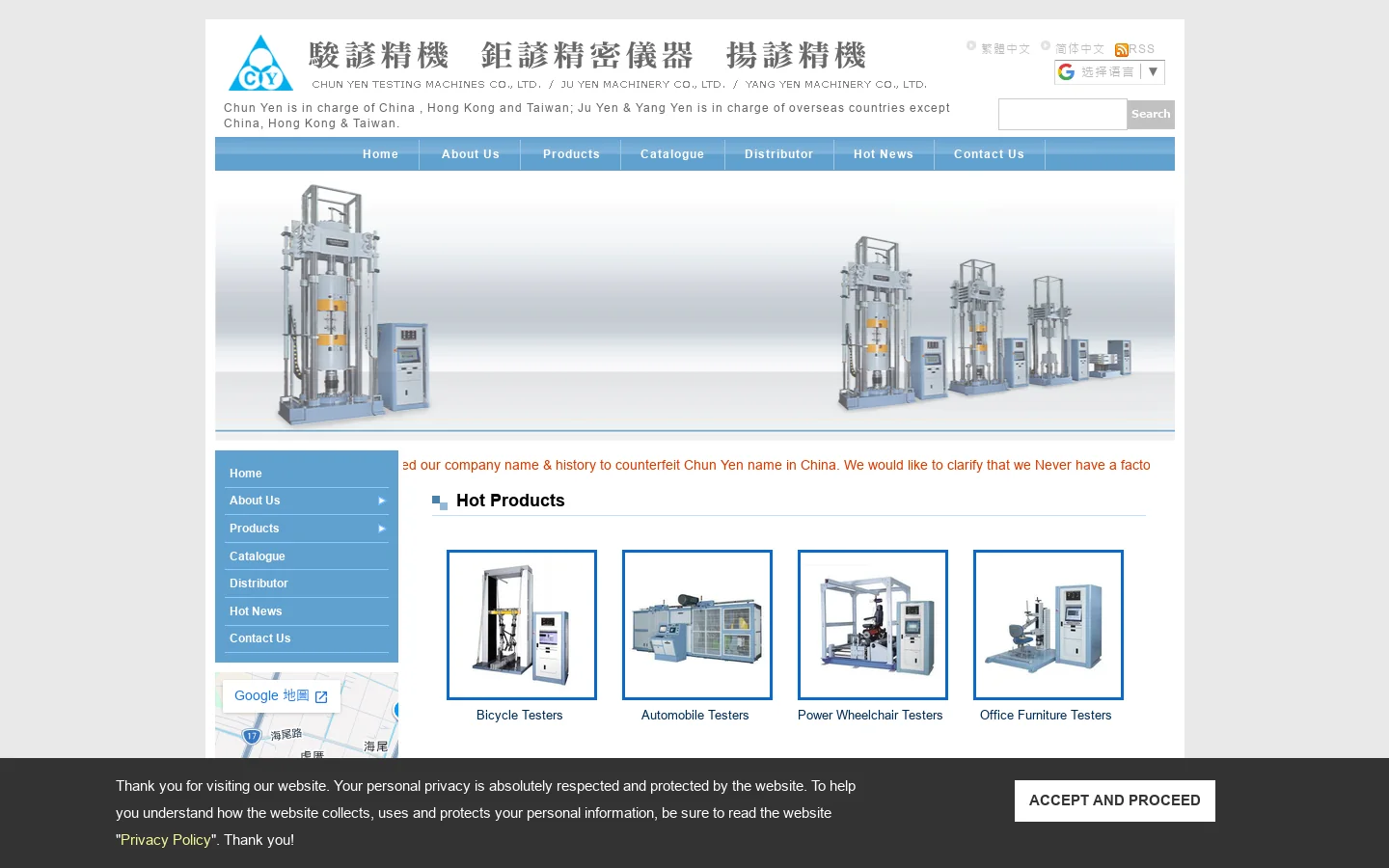Select Hot News in the left sidebar
The image size is (1389, 868).
(307, 611)
